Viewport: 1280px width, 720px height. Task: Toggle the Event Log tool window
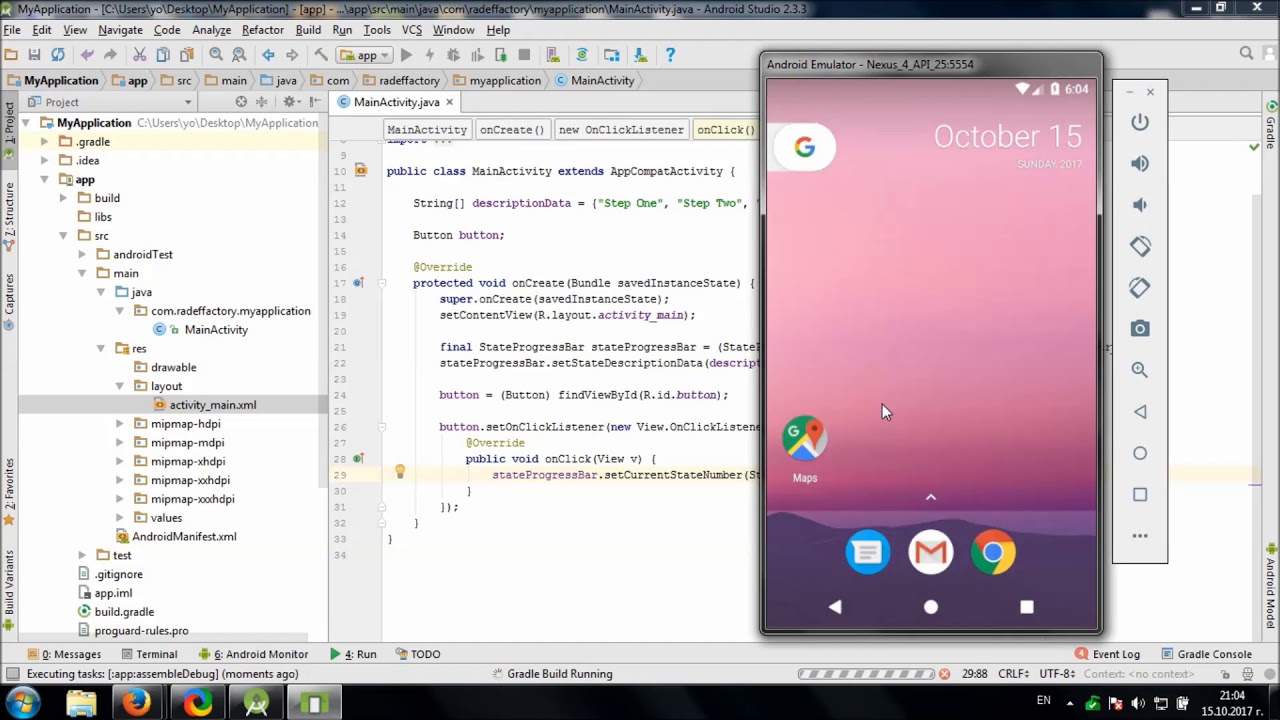coord(1108,654)
